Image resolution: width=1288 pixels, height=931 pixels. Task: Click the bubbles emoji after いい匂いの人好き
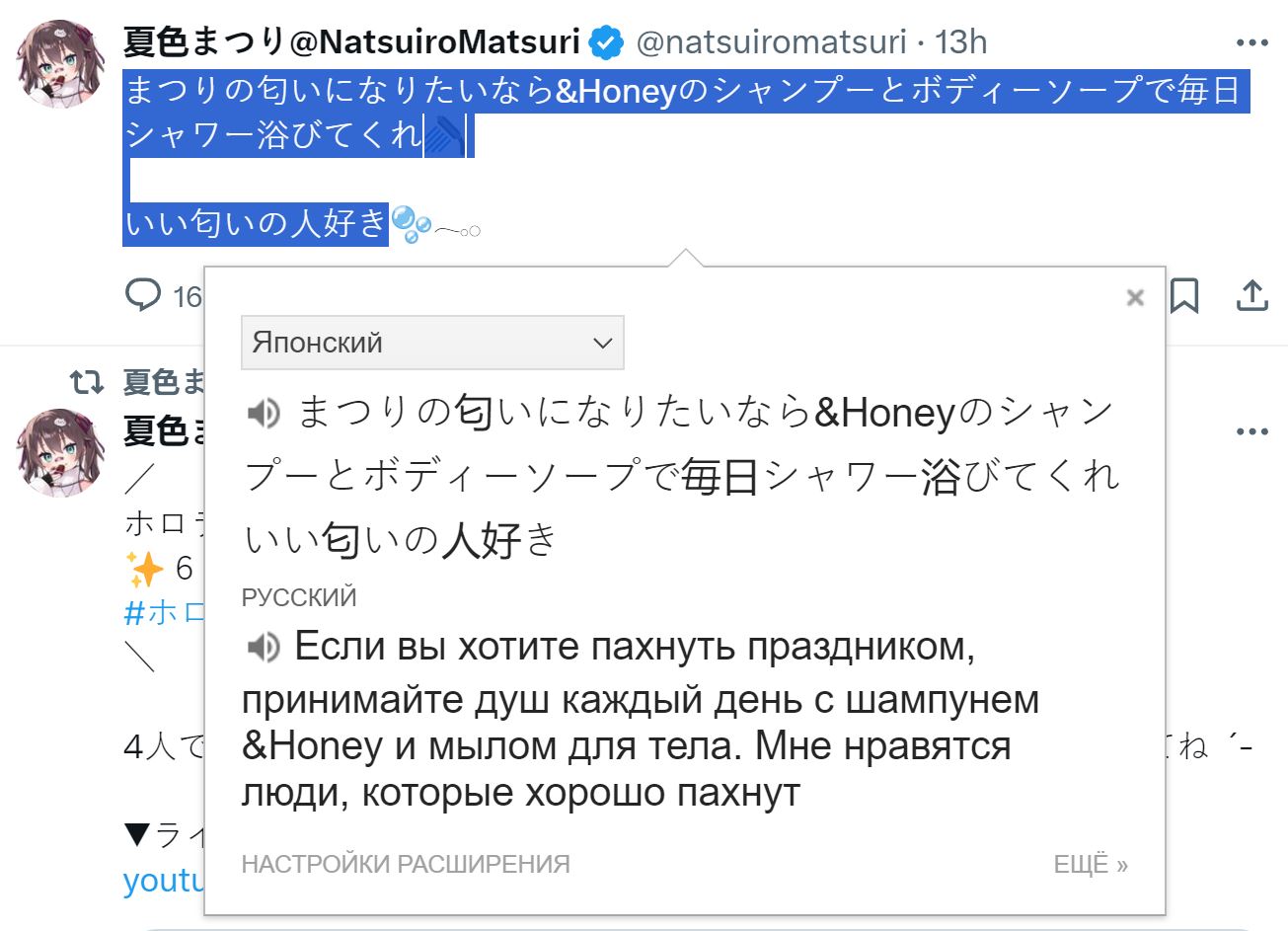coord(411,224)
